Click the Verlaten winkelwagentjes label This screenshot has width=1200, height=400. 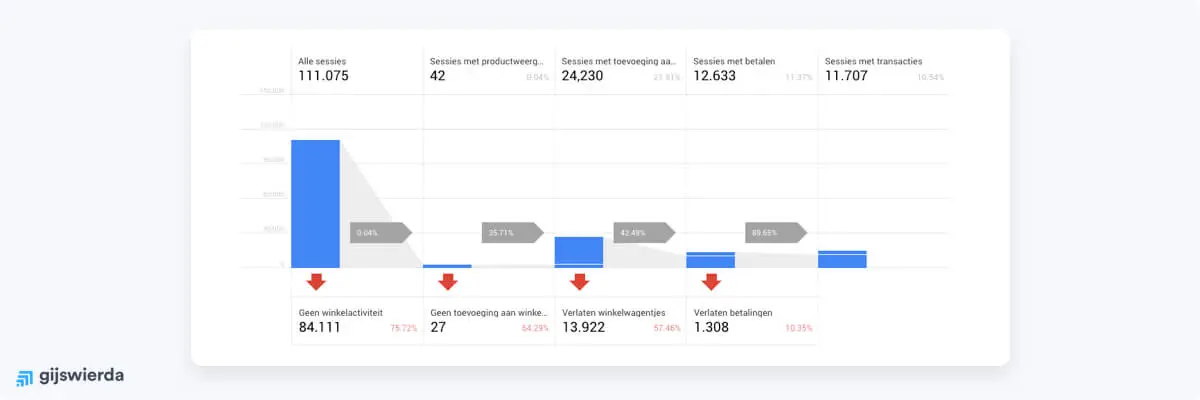tap(614, 312)
